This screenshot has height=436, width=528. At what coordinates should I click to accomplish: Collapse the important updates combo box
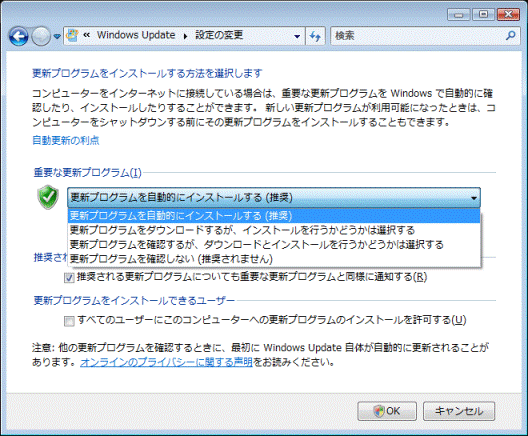(274, 198)
